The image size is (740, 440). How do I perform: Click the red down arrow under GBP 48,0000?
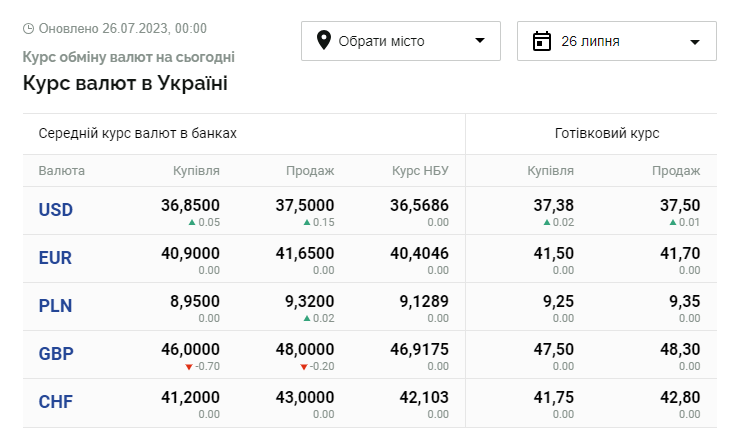[304, 366]
